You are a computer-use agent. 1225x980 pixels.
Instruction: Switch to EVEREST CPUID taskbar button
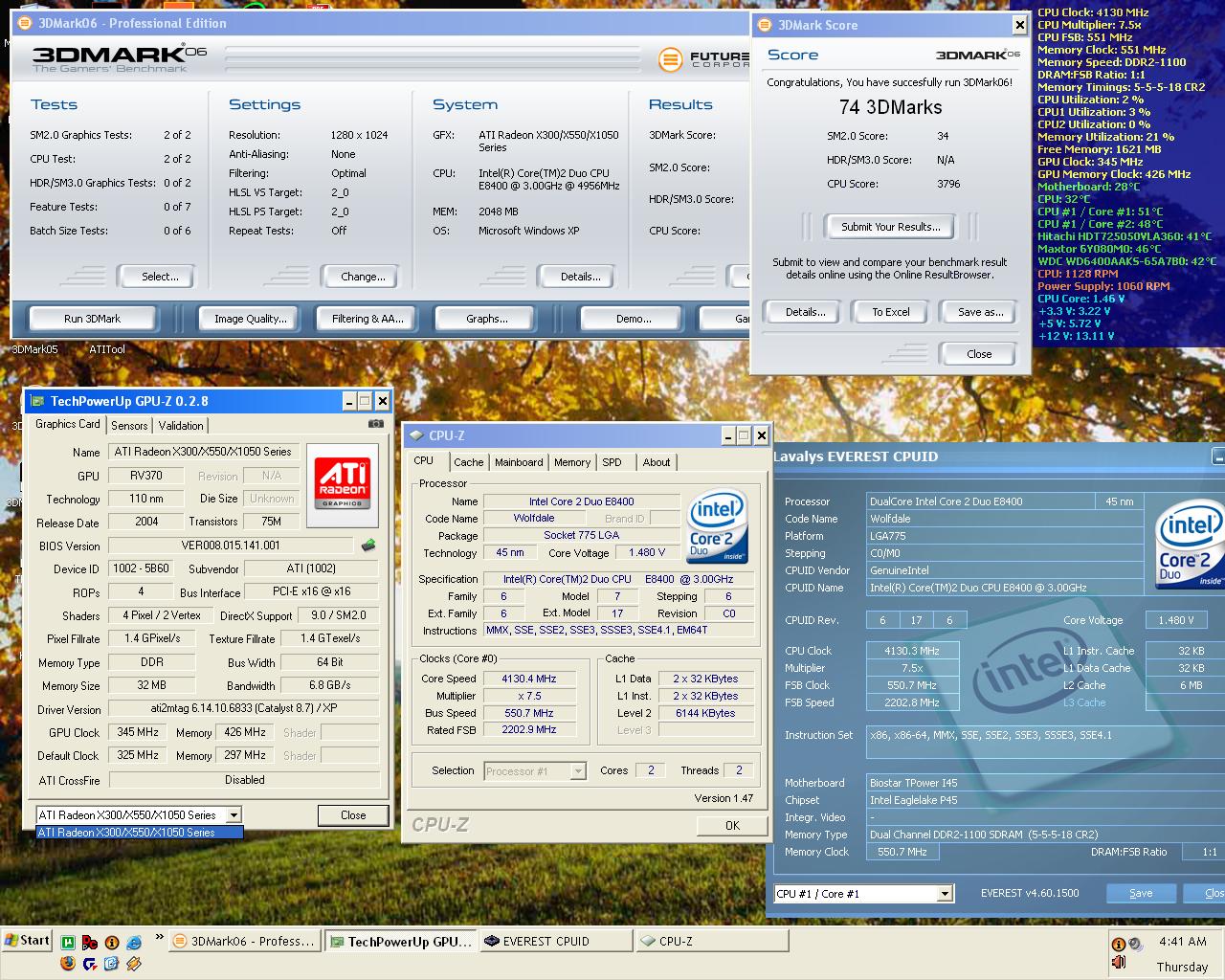point(555,942)
